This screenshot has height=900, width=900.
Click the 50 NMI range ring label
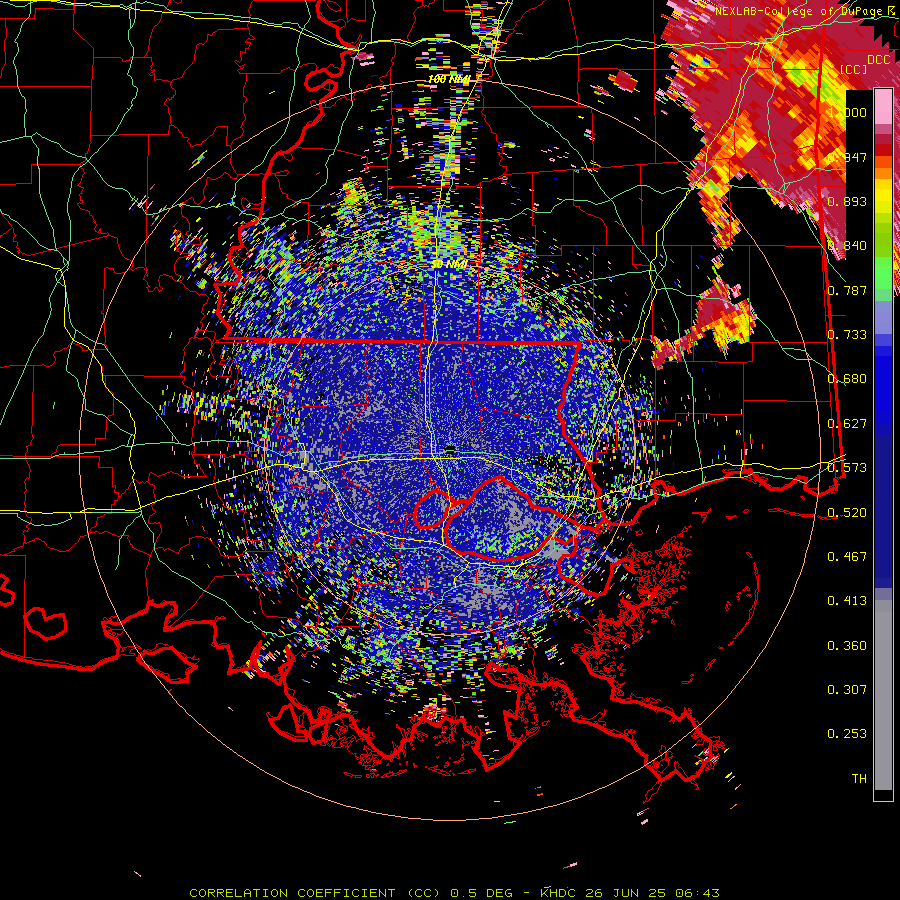coord(449,264)
